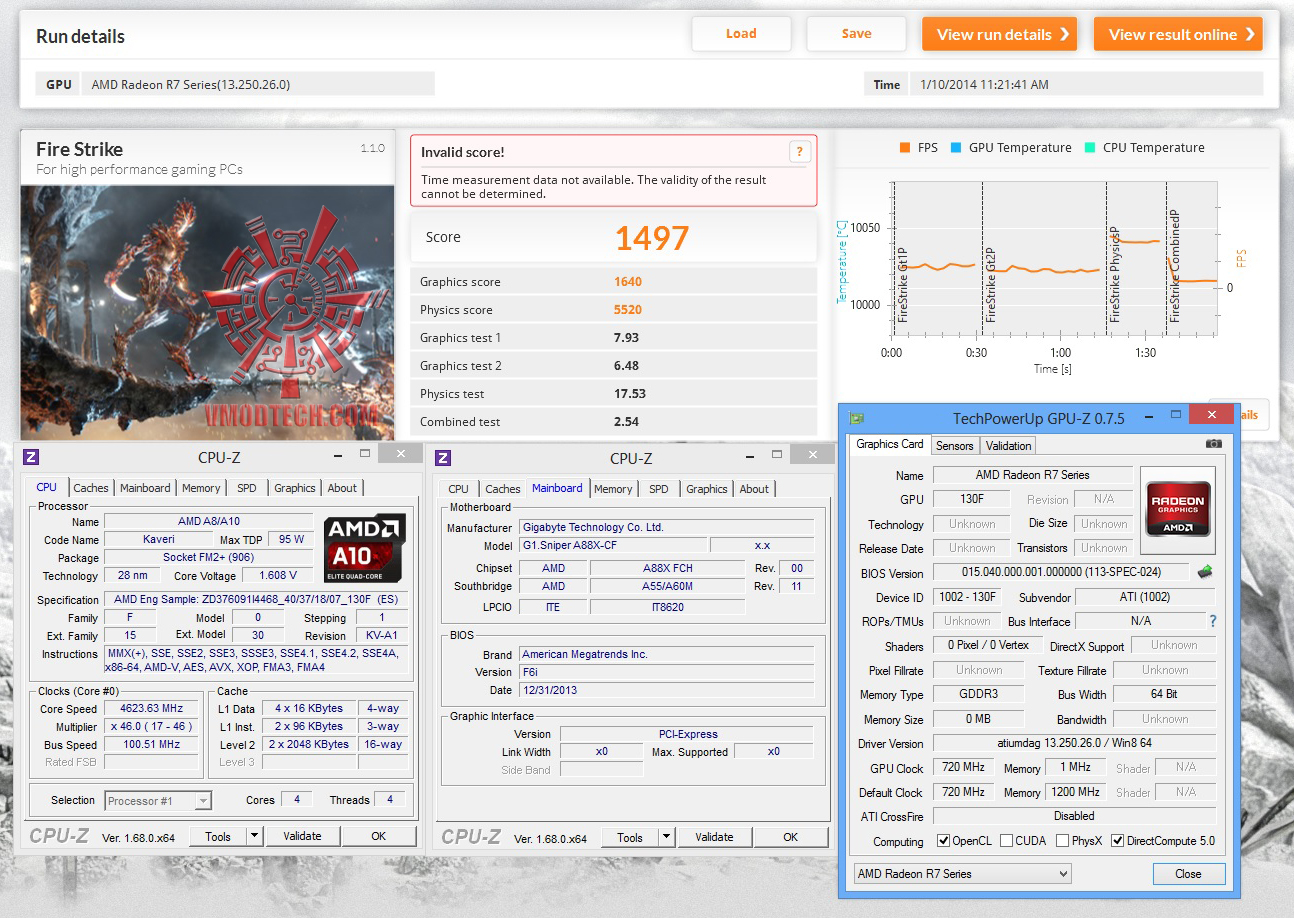Viewport: 1294px width, 918px height.
Task: Open the AMD Radeon R7 Series adapter dropdown
Action: point(962,874)
